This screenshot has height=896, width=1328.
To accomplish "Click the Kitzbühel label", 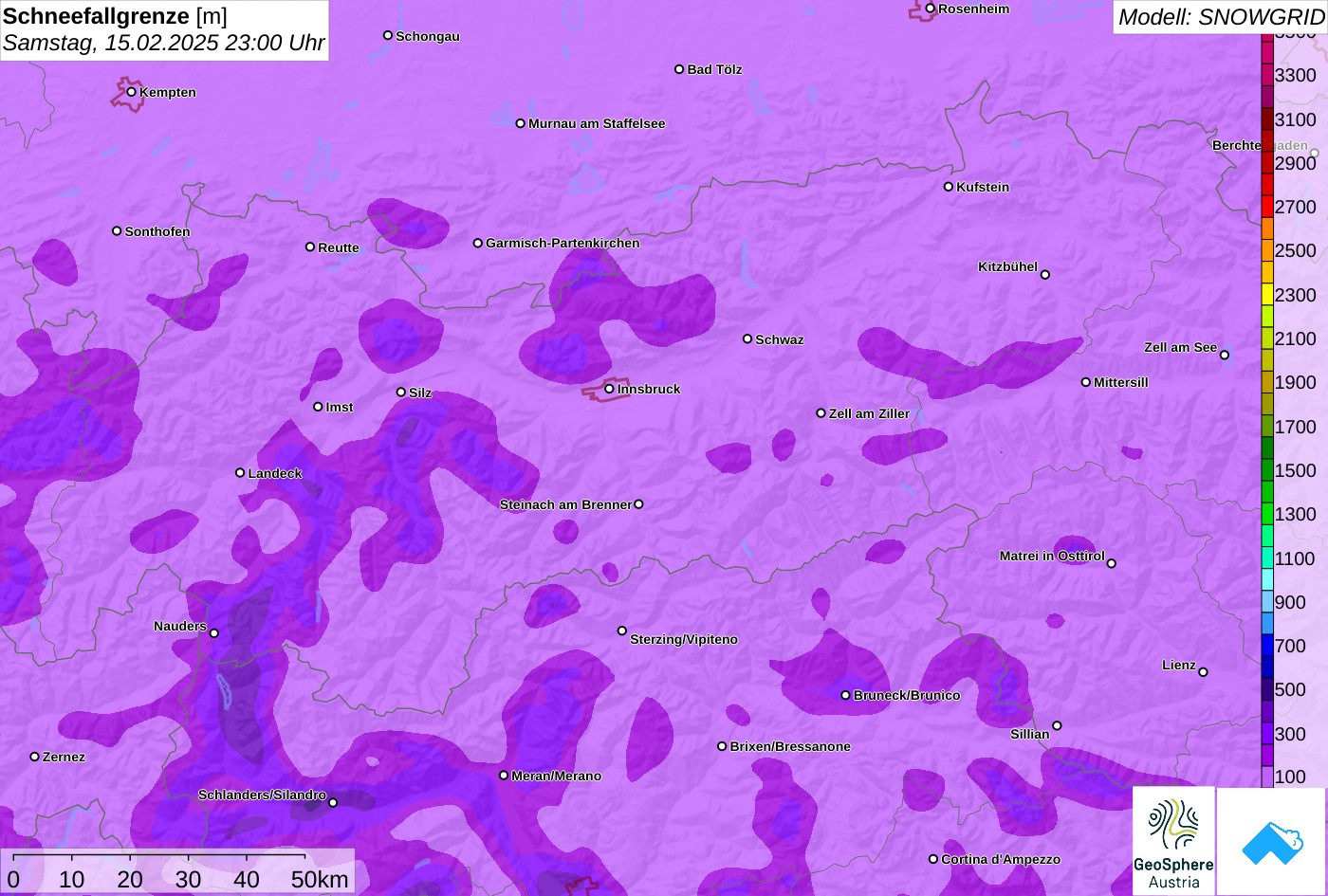I will coord(1007,266).
